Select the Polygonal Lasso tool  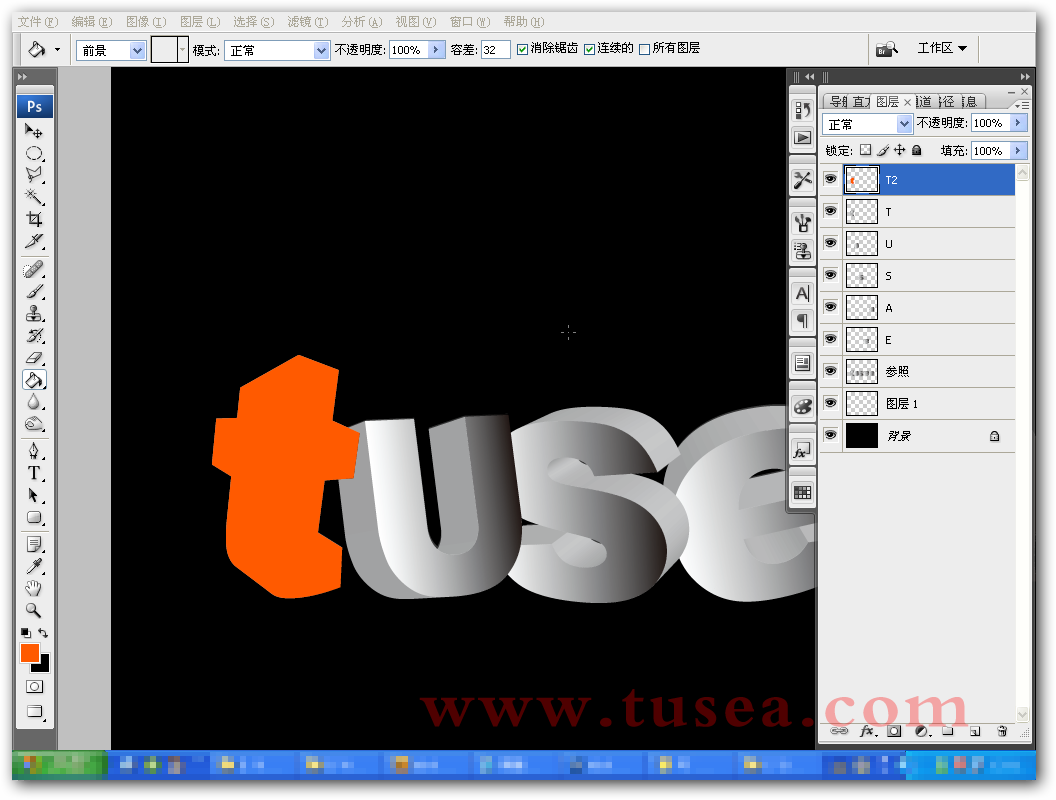[34, 175]
